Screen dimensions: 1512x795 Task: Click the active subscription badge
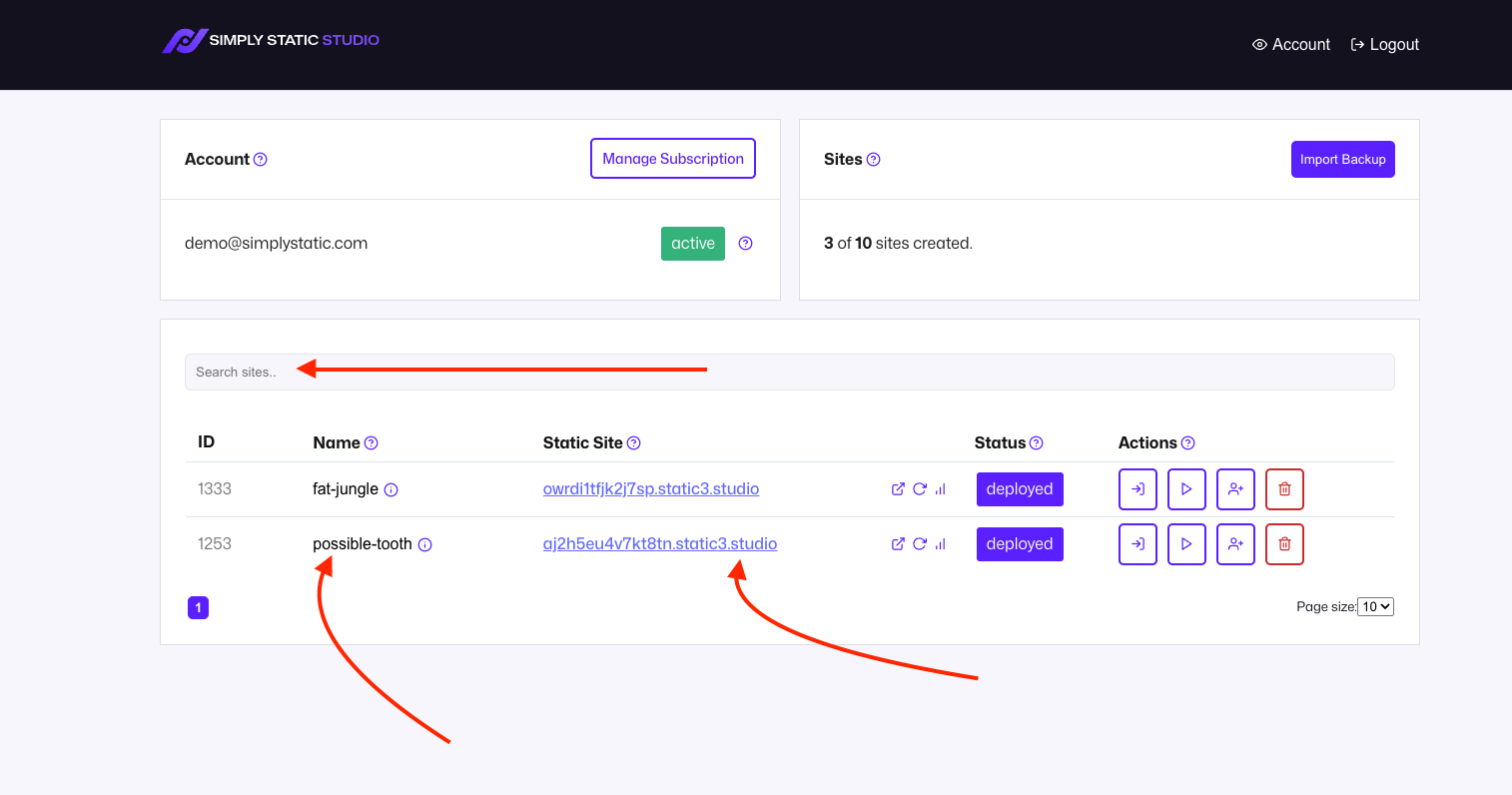(x=693, y=244)
